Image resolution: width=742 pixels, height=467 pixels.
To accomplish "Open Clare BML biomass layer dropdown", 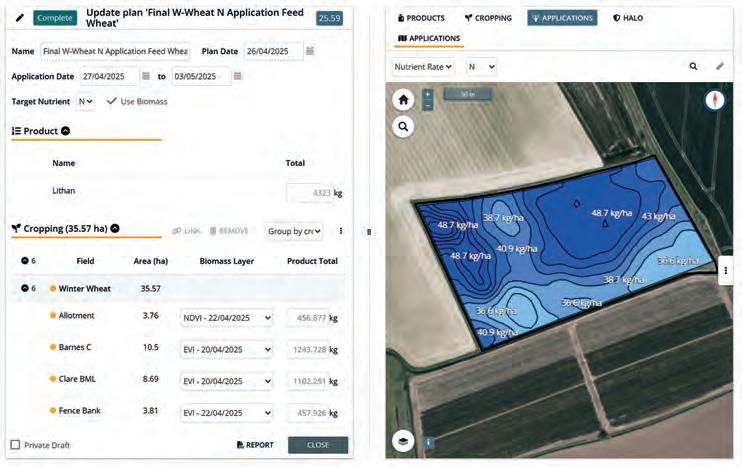I will (x=227, y=381).
